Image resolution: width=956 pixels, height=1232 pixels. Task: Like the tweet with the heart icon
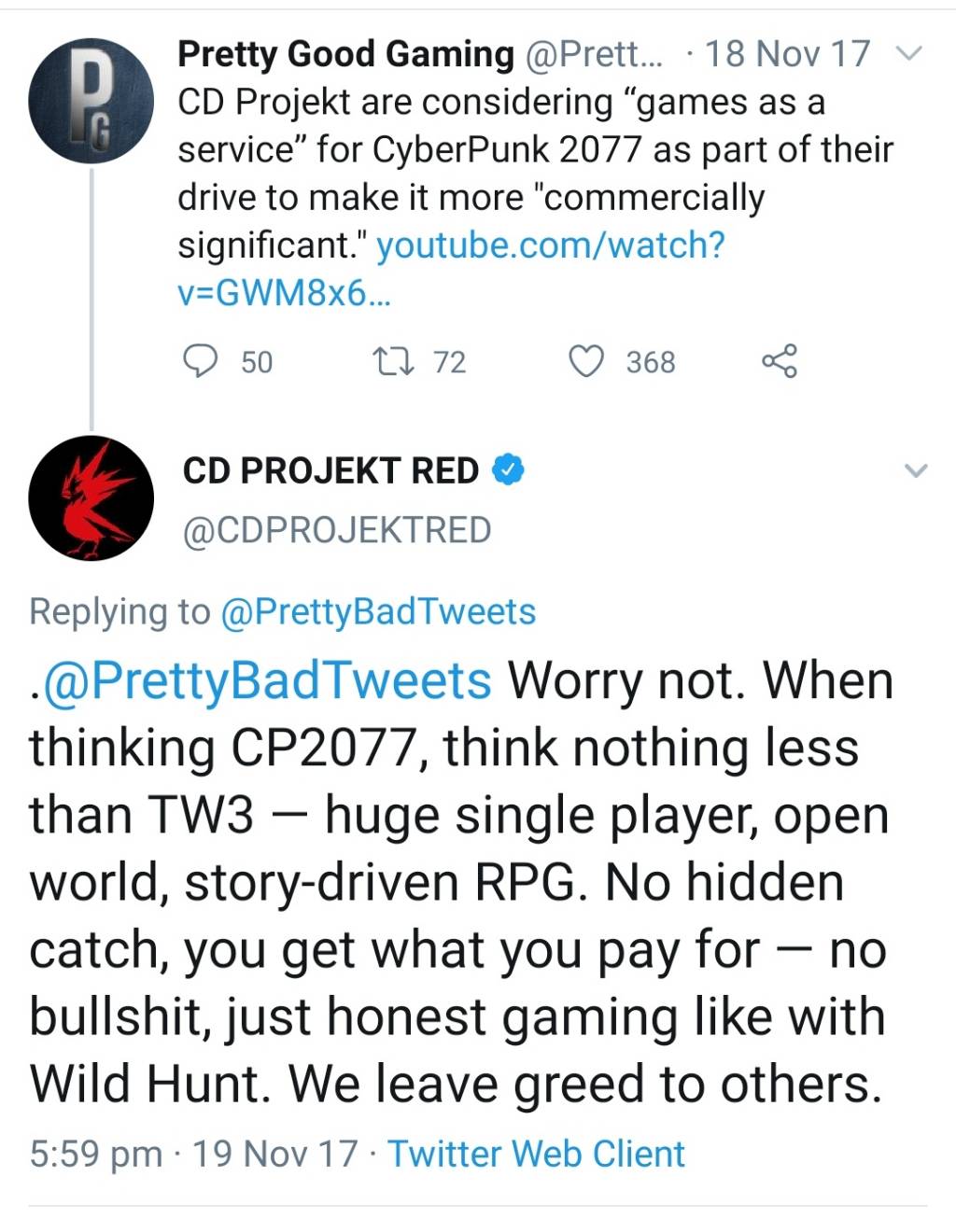[x=586, y=361]
